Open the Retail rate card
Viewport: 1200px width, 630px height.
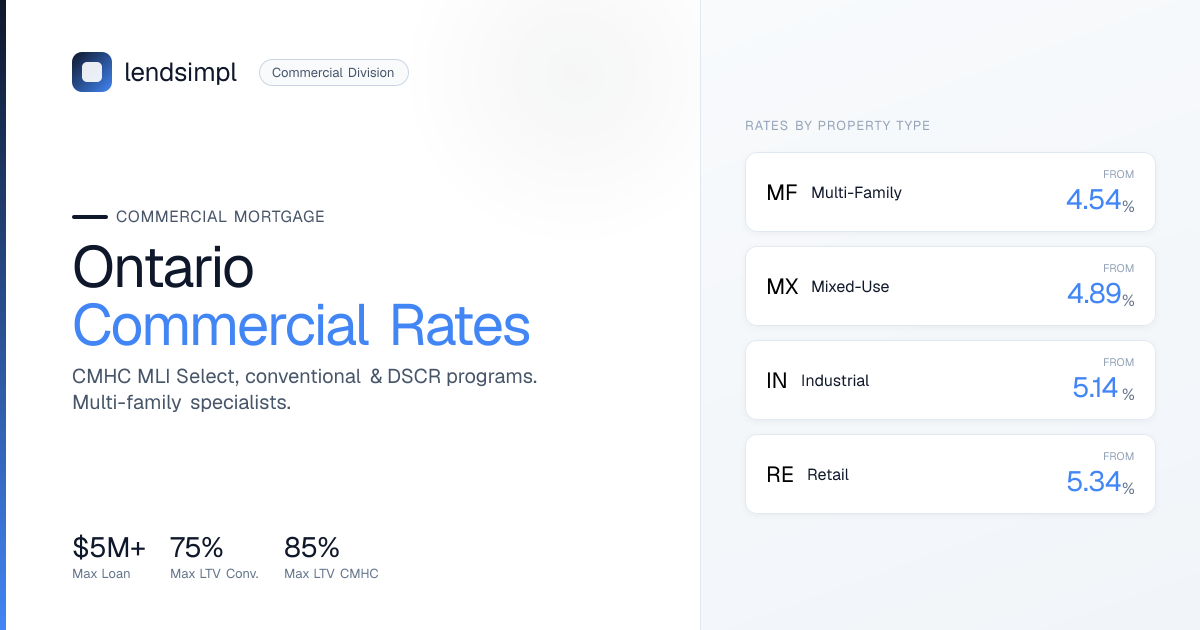click(x=950, y=474)
